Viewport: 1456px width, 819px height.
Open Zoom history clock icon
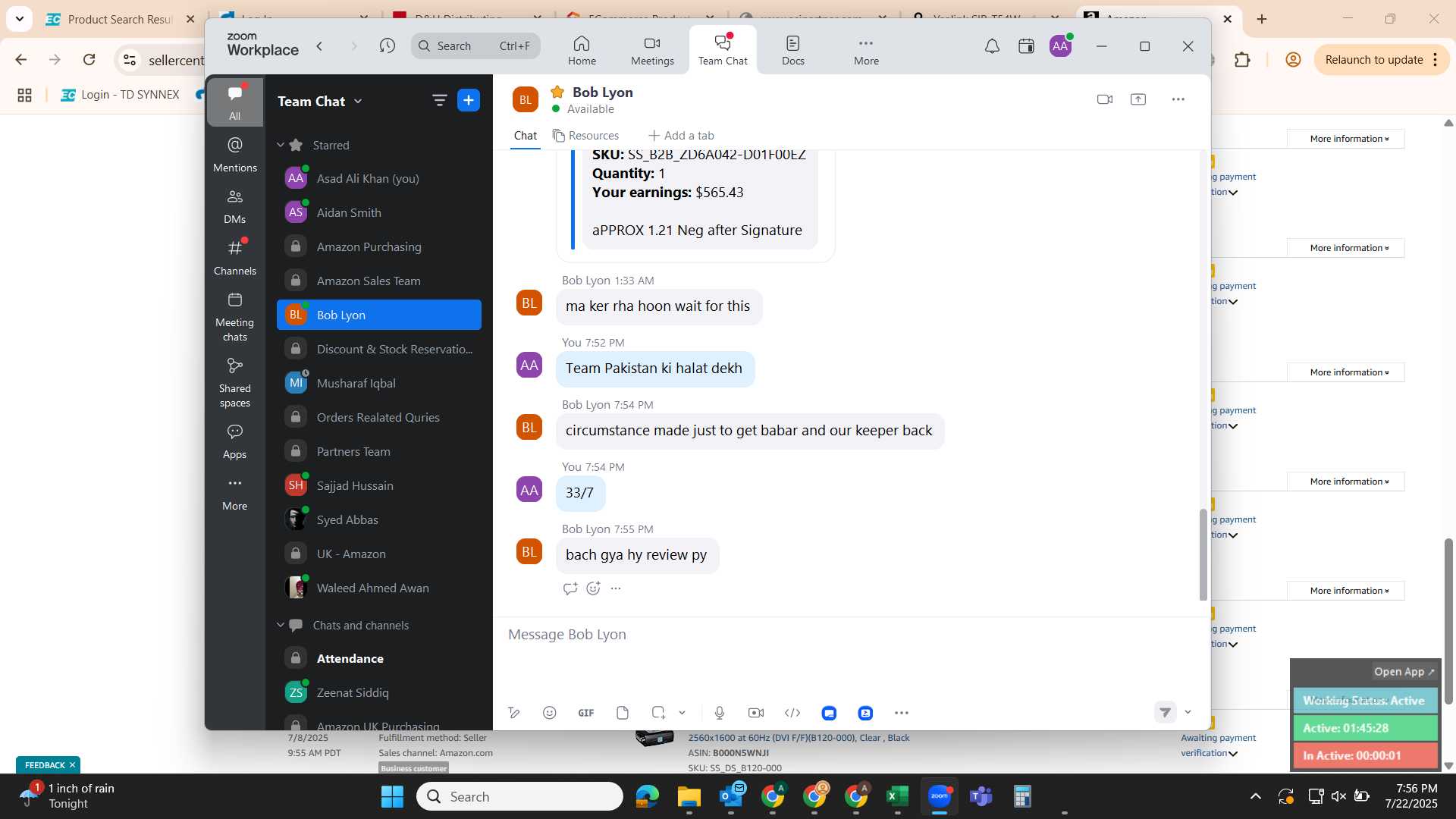388,46
